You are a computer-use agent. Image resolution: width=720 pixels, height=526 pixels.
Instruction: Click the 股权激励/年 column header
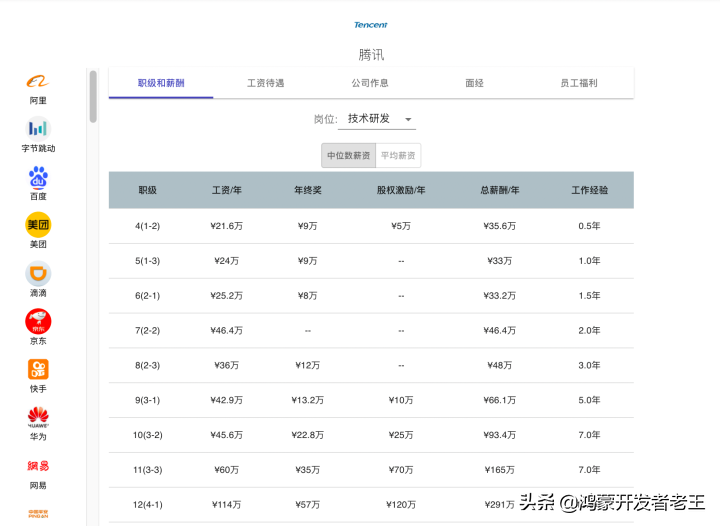[x=401, y=190]
